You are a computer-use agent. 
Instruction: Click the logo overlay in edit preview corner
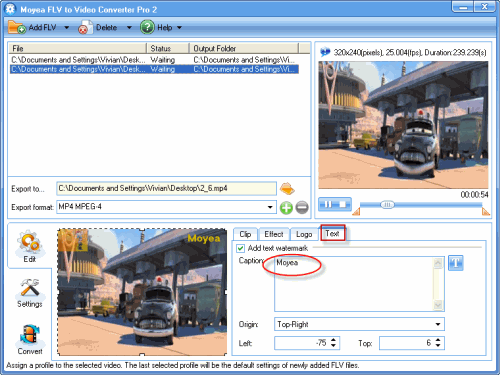(x=73, y=240)
